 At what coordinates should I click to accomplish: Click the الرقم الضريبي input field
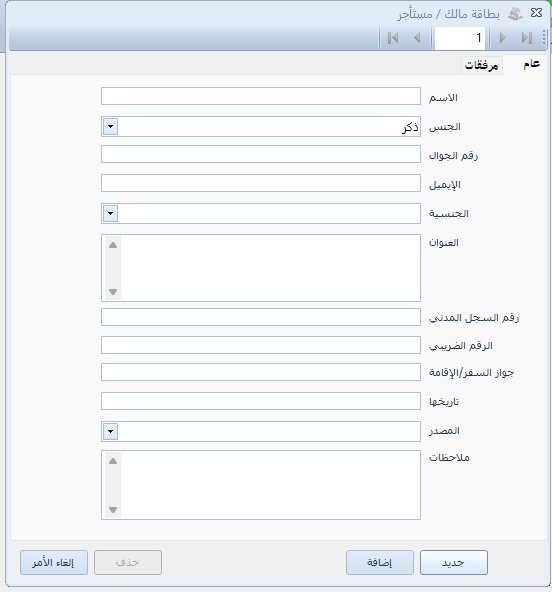pos(261,345)
